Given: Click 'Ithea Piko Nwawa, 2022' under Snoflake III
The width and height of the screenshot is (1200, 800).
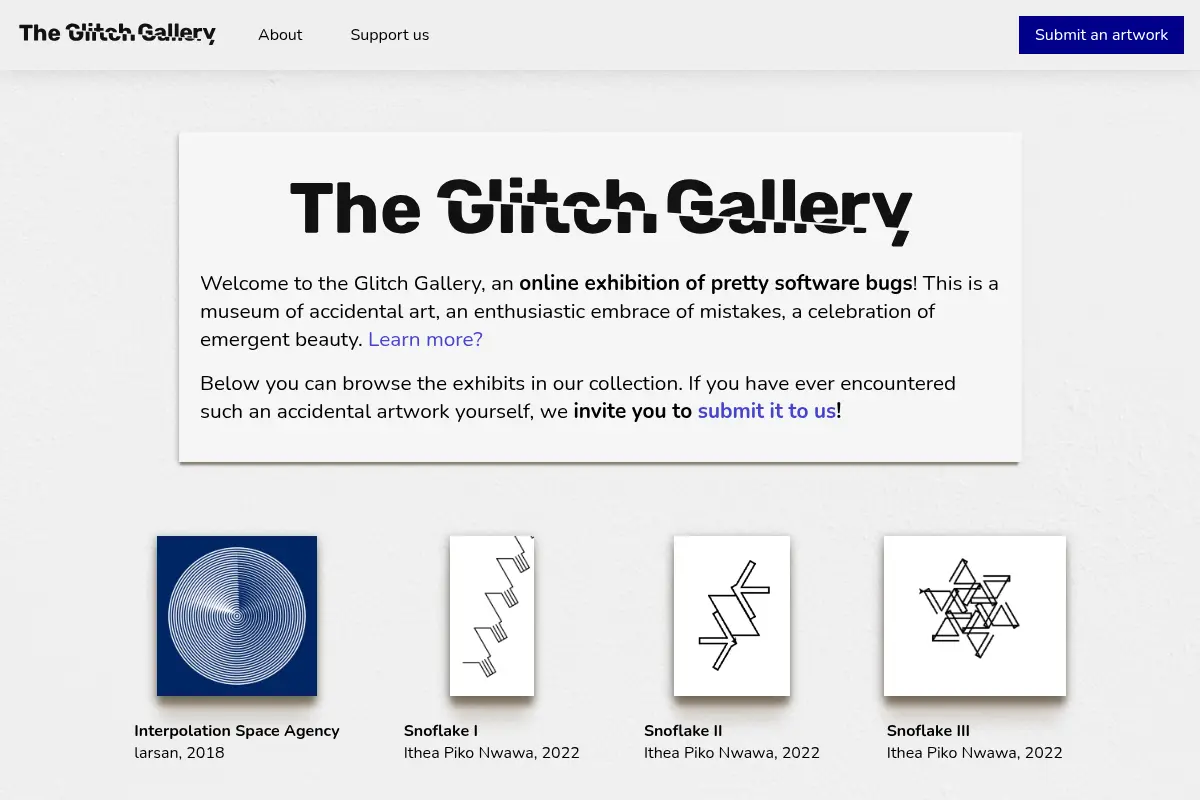Looking at the screenshot, I should (975, 753).
